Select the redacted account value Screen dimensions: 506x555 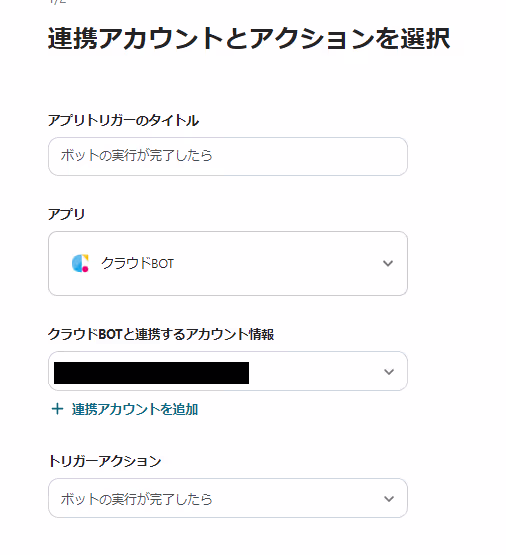click(151, 373)
